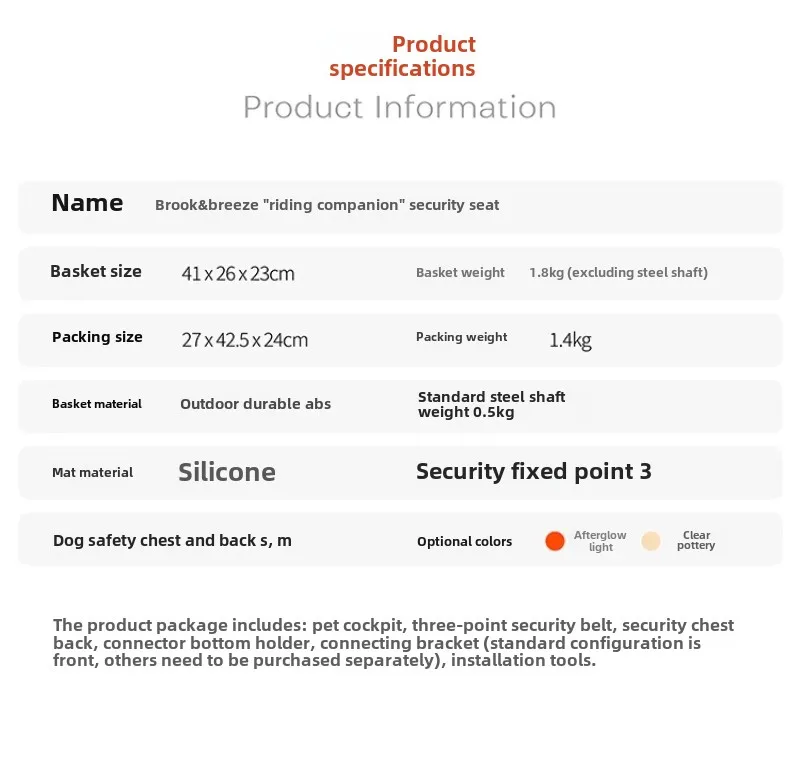Select the orange Afterglow light color swatch

point(555,541)
